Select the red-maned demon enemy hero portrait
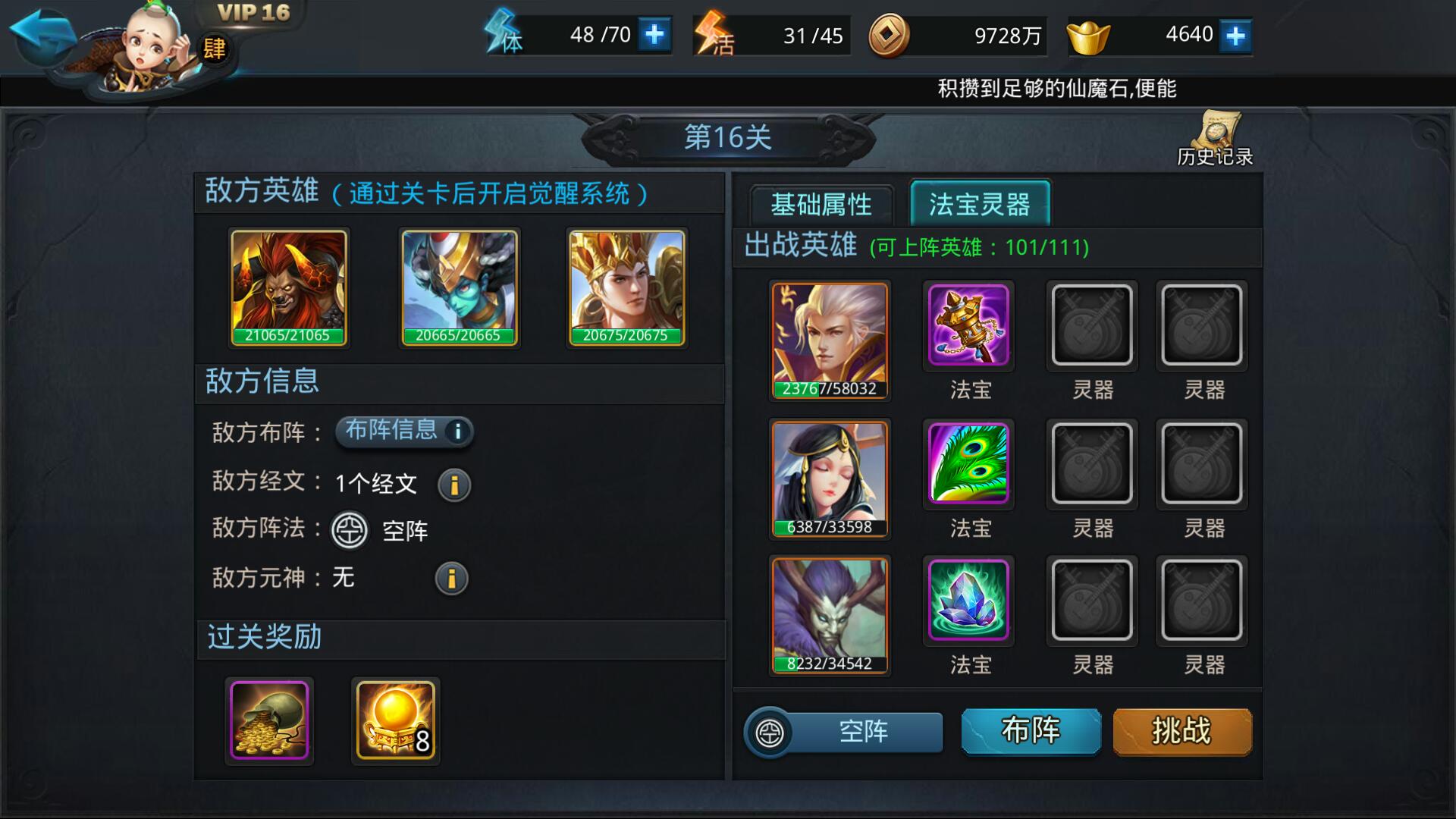The width and height of the screenshot is (1456, 819). click(x=288, y=287)
